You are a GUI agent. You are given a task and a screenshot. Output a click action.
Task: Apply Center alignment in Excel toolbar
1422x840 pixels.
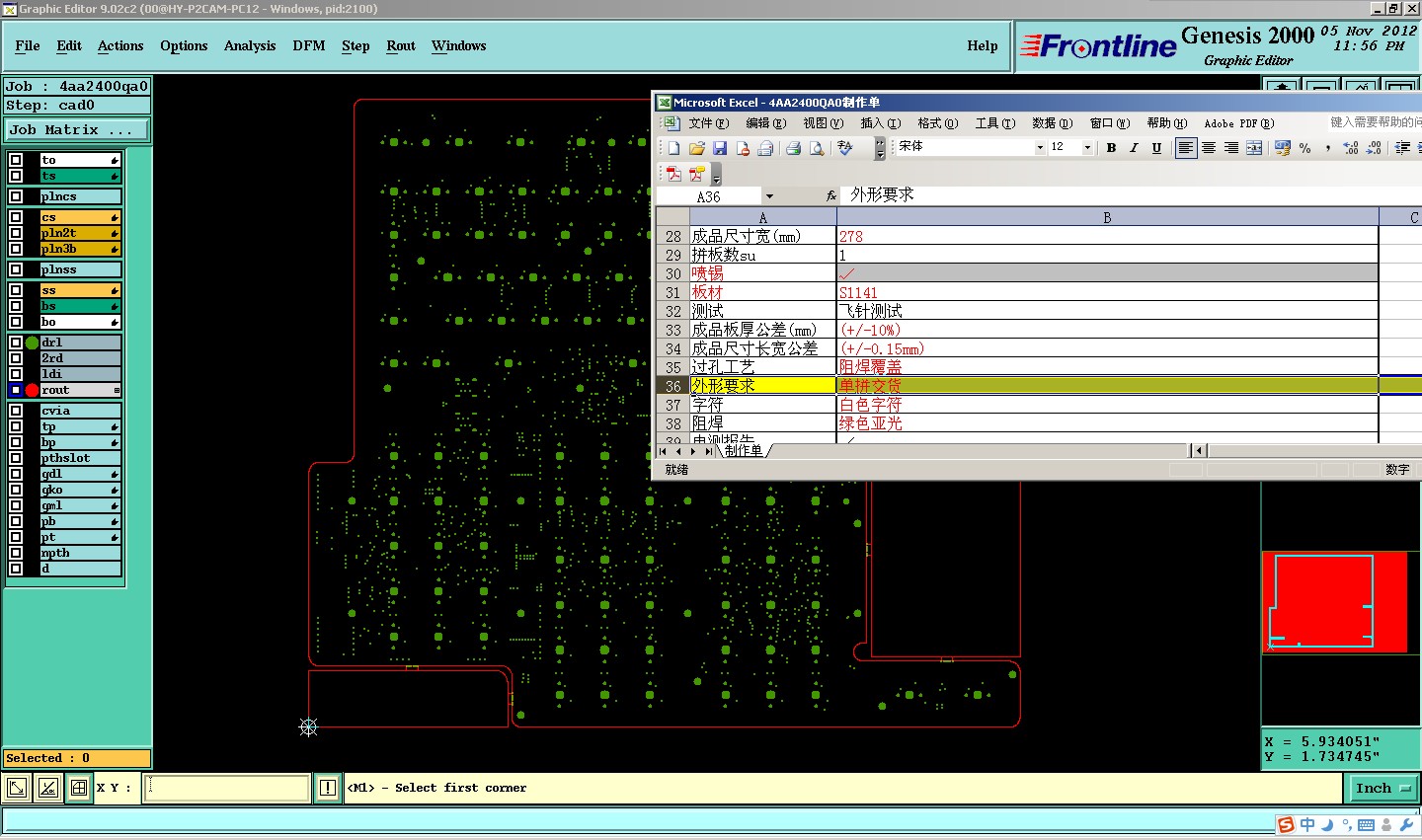tap(1209, 148)
